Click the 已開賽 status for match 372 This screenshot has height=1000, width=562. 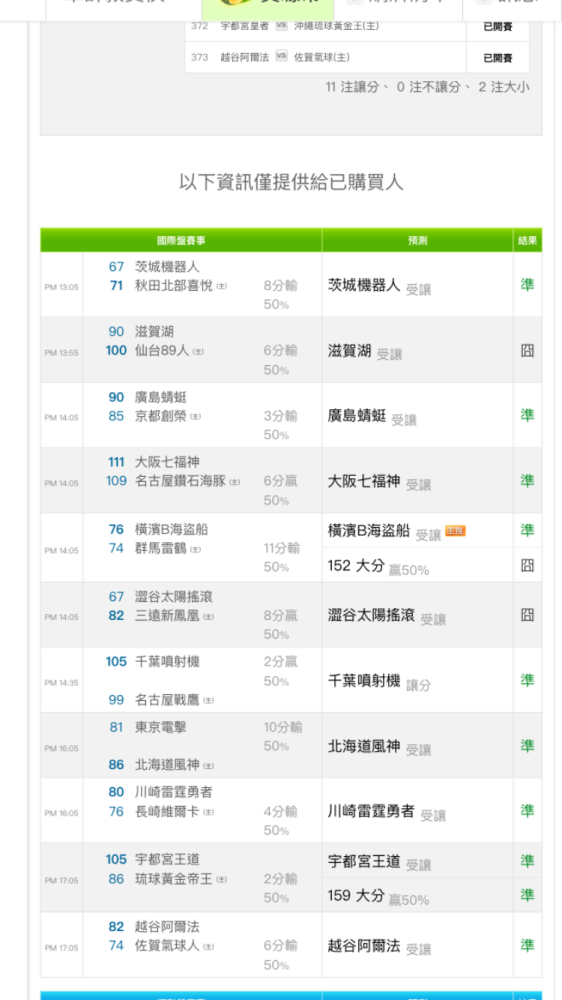(498, 27)
